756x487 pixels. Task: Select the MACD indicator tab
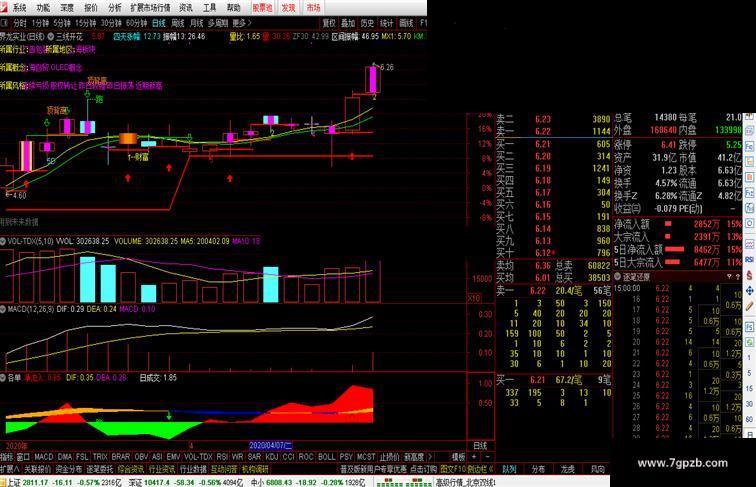click(44, 457)
